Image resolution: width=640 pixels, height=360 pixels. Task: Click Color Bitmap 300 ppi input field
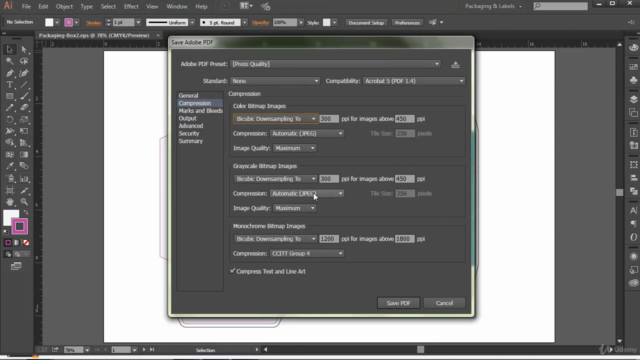329,119
